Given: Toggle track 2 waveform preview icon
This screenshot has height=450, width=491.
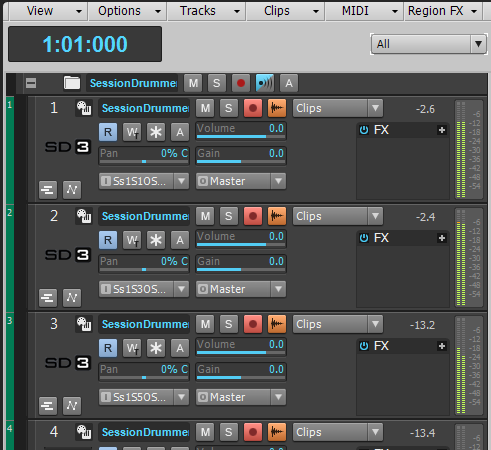Looking at the screenshot, I should [277, 216].
